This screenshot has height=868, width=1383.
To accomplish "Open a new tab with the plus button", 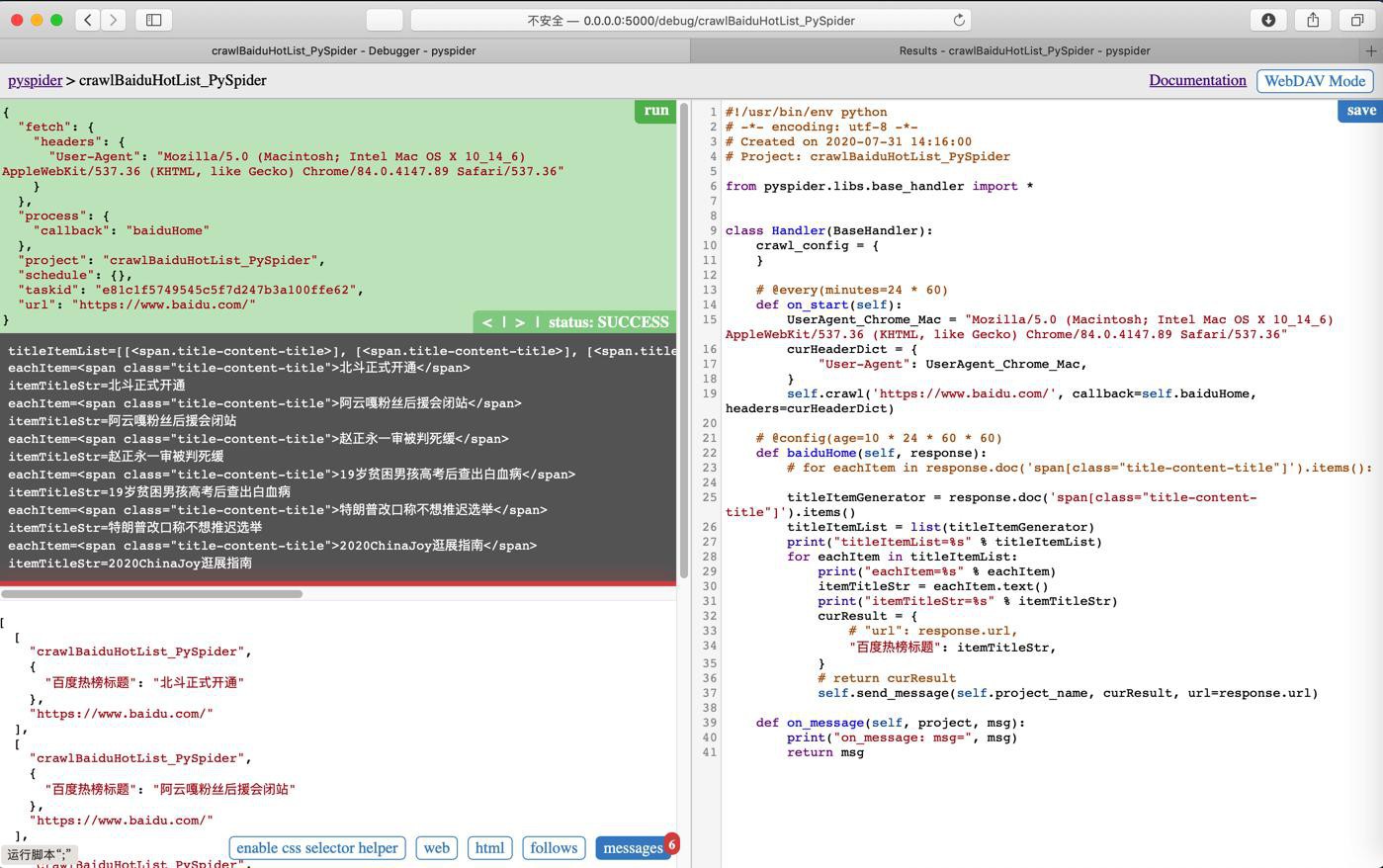I will [x=1371, y=50].
